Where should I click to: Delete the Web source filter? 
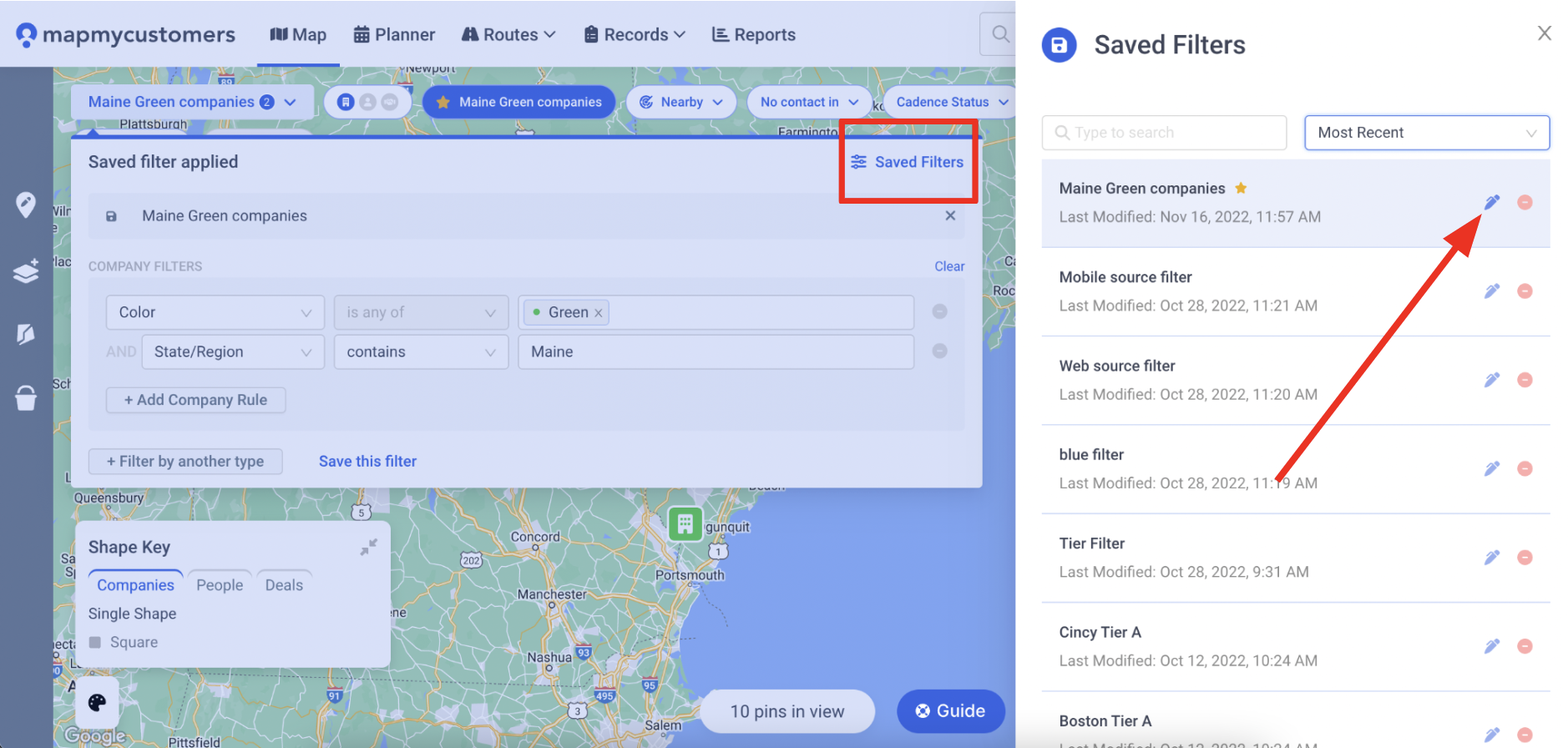(x=1525, y=380)
